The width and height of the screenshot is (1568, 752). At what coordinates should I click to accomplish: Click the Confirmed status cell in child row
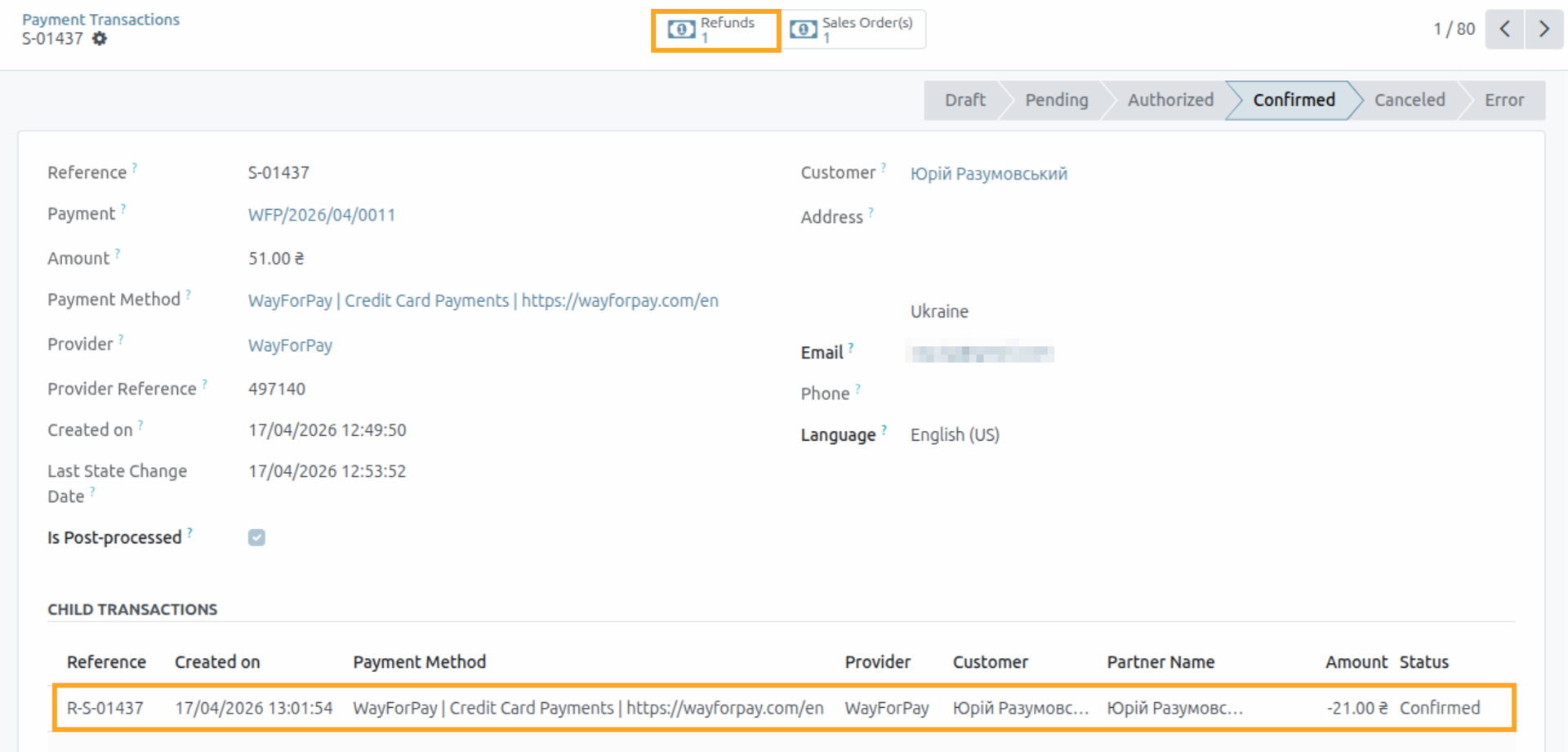click(1440, 708)
